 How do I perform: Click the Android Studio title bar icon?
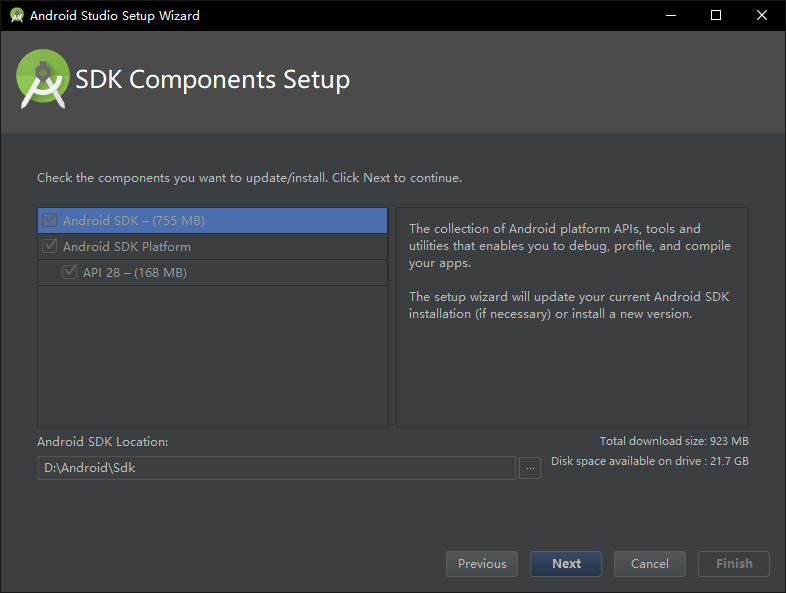pyautogui.click(x=17, y=16)
